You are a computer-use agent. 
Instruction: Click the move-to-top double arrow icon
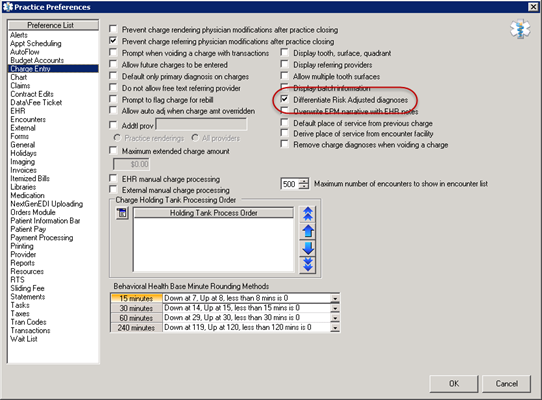308,214
